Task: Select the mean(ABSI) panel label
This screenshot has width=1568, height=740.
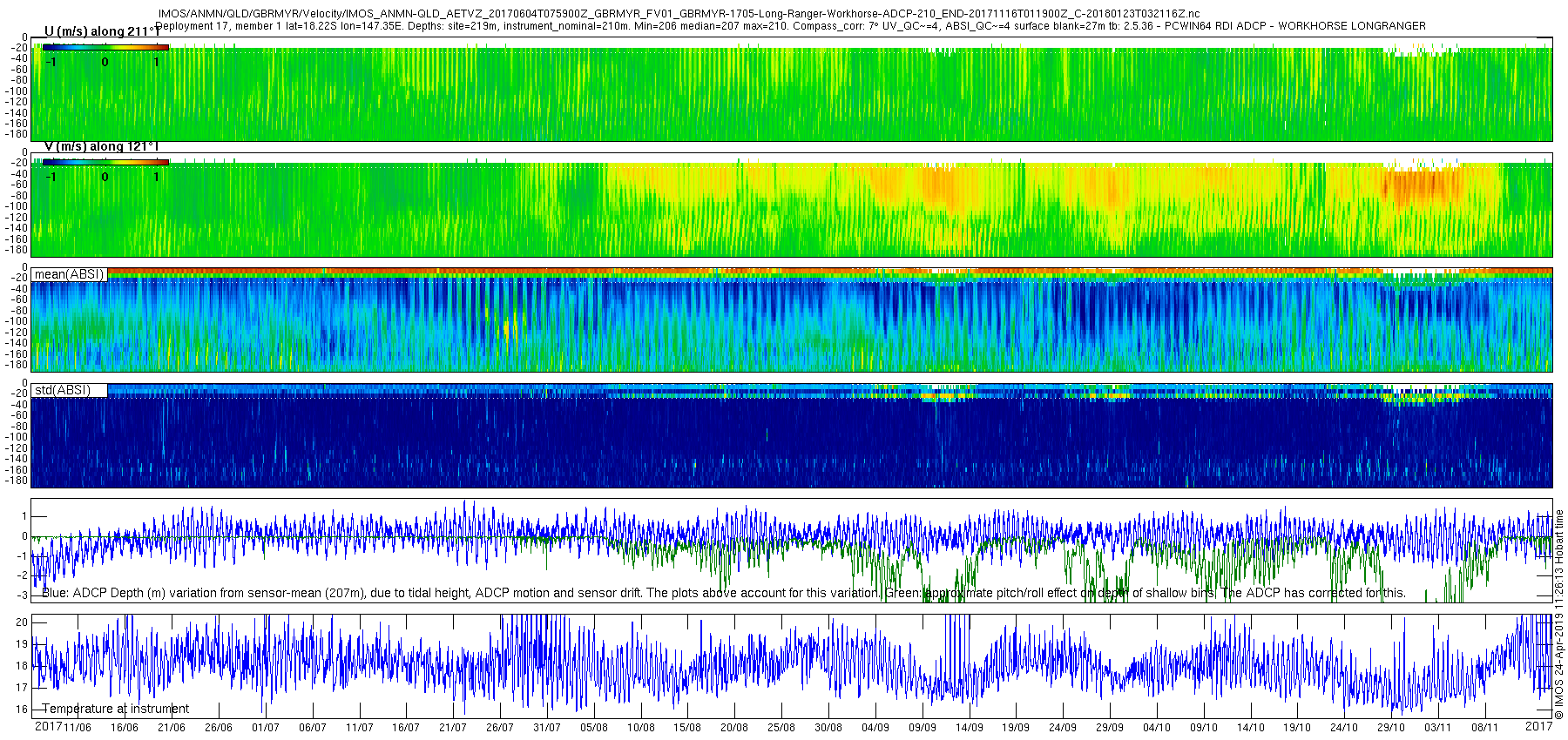Action: [69, 274]
